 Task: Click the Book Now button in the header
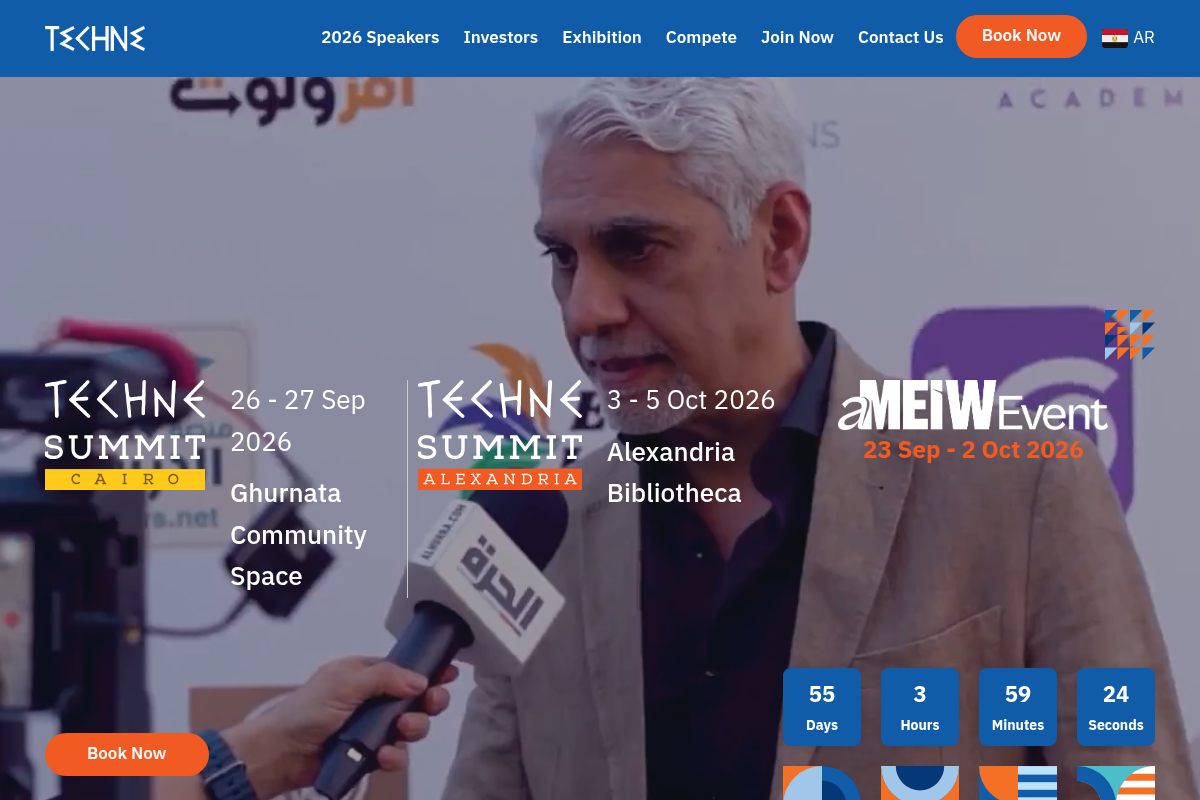[1021, 36]
